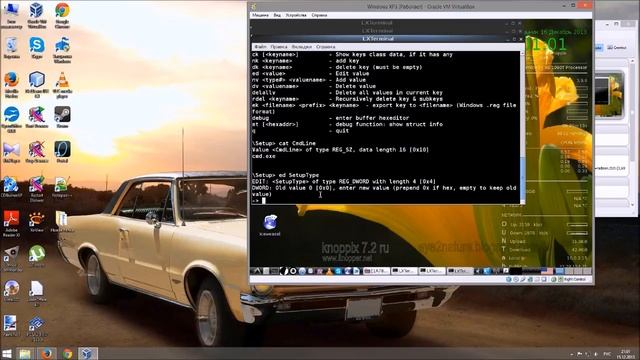
Task: Open the desktop icon inside the Knoppix VM
Action: (x=270, y=224)
